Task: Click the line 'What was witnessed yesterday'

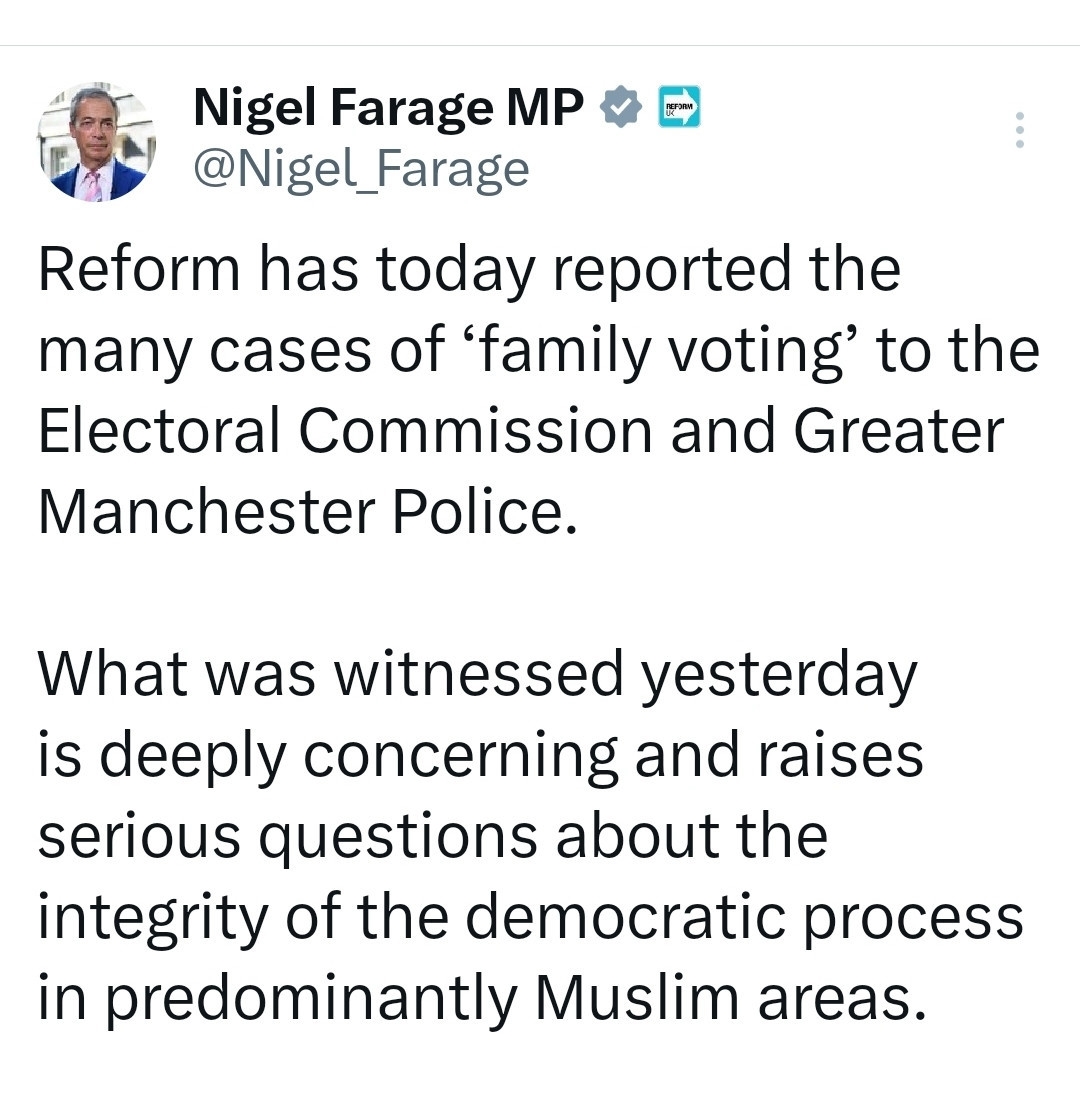Action: (x=477, y=675)
